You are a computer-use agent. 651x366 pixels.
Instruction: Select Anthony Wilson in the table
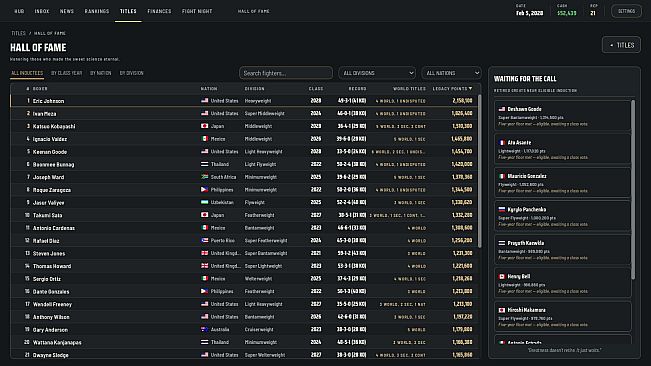(244, 317)
